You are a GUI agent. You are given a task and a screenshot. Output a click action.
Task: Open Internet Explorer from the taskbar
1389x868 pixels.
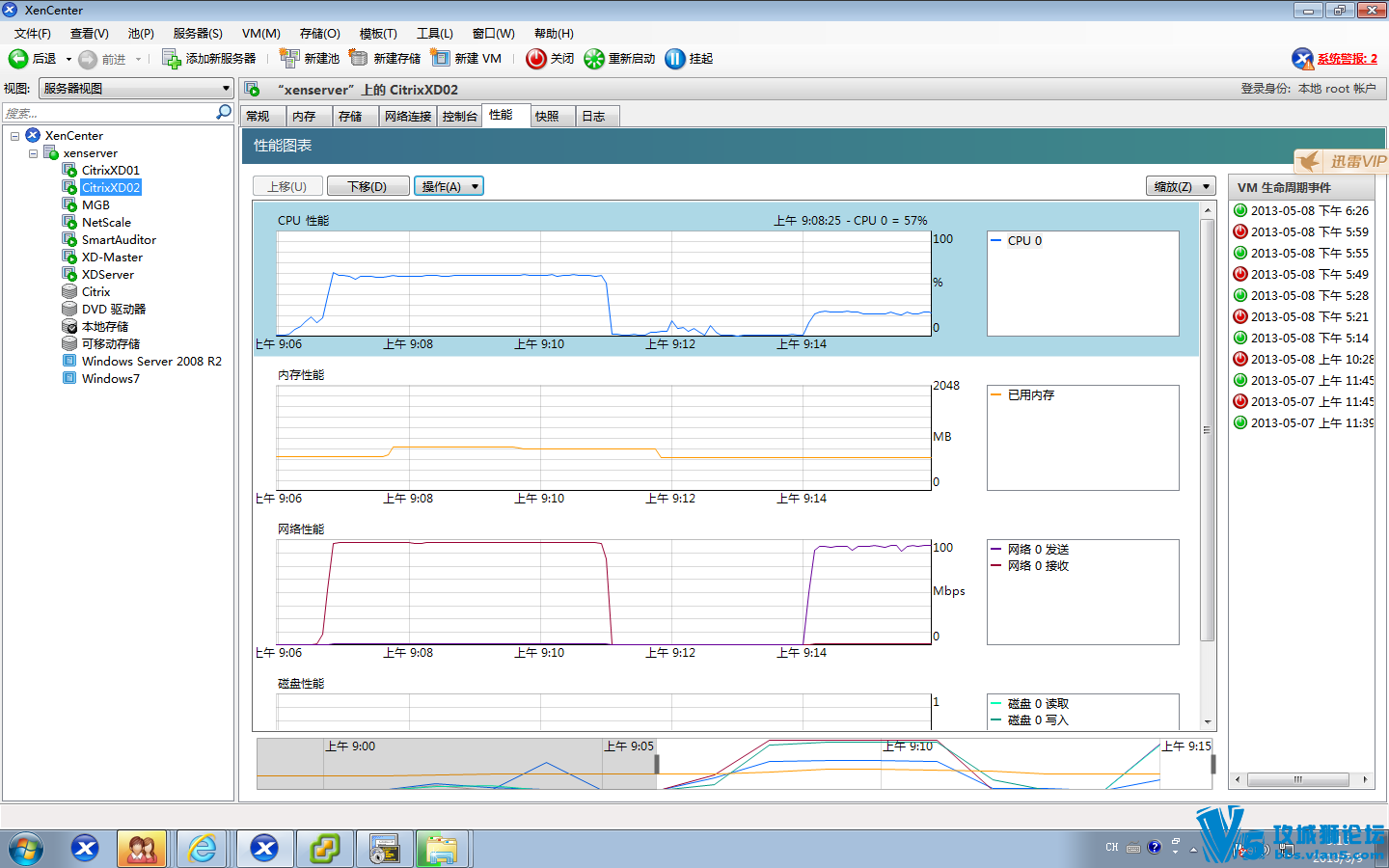[203, 849]
